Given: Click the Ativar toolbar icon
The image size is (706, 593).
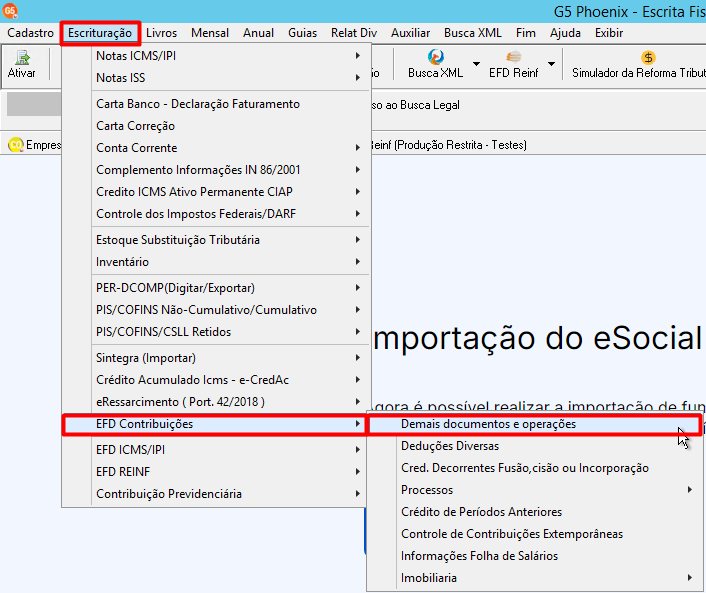Looking at the screenshot, I should tap(22, 57).
